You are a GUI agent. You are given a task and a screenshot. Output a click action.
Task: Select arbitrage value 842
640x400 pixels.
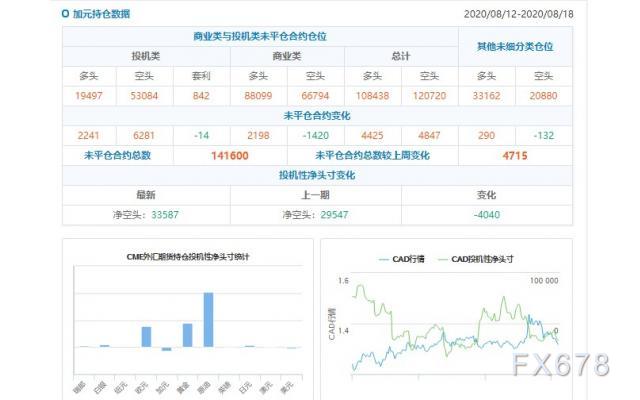coord(201,96)
